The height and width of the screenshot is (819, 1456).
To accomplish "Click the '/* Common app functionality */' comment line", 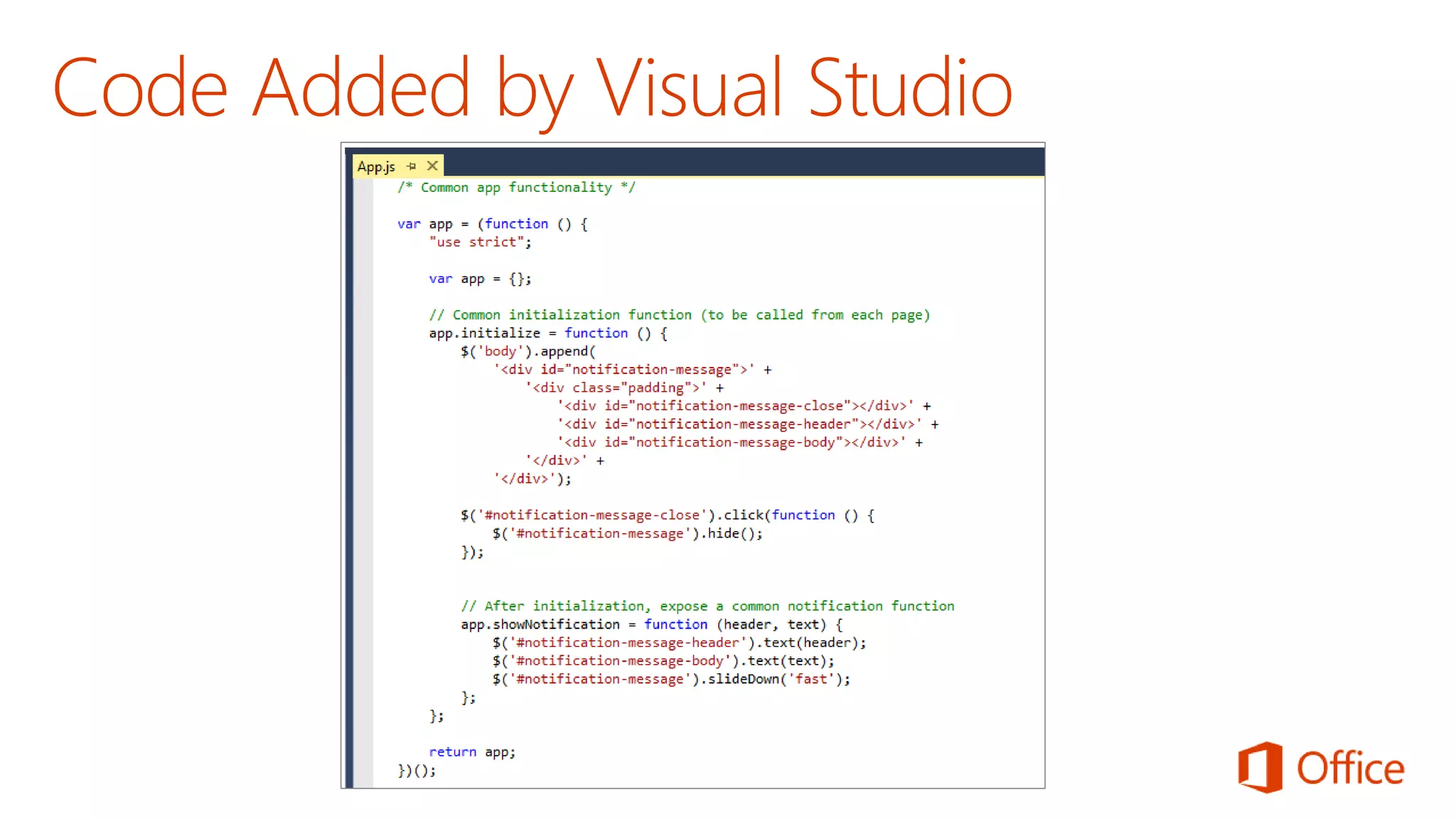I will coord(516,188).
